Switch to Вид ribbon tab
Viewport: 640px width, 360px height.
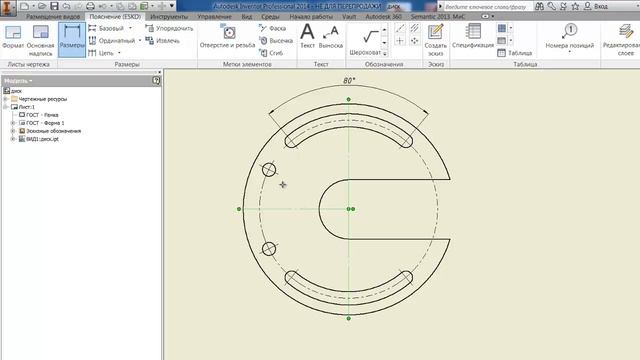click(247, 17)
